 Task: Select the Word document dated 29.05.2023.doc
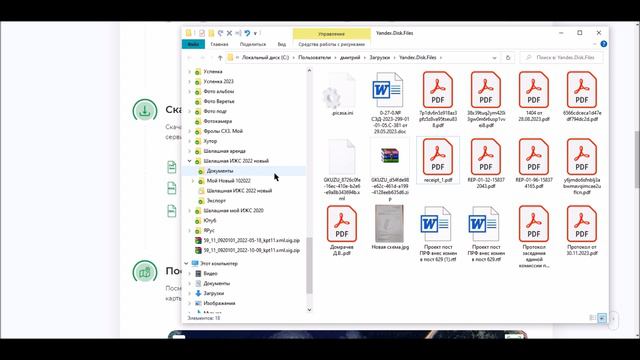[x=387, y=90]
